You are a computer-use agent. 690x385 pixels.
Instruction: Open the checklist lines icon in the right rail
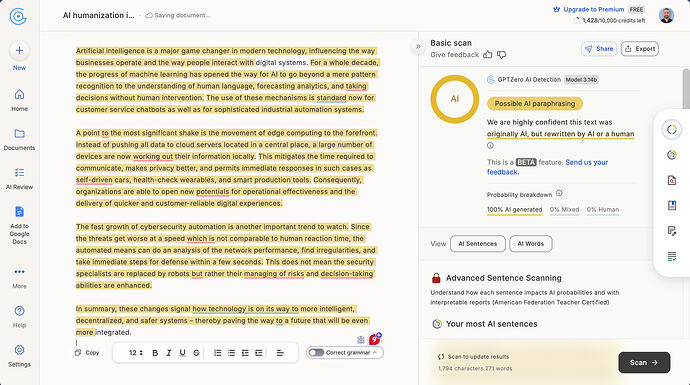point(672,257)
